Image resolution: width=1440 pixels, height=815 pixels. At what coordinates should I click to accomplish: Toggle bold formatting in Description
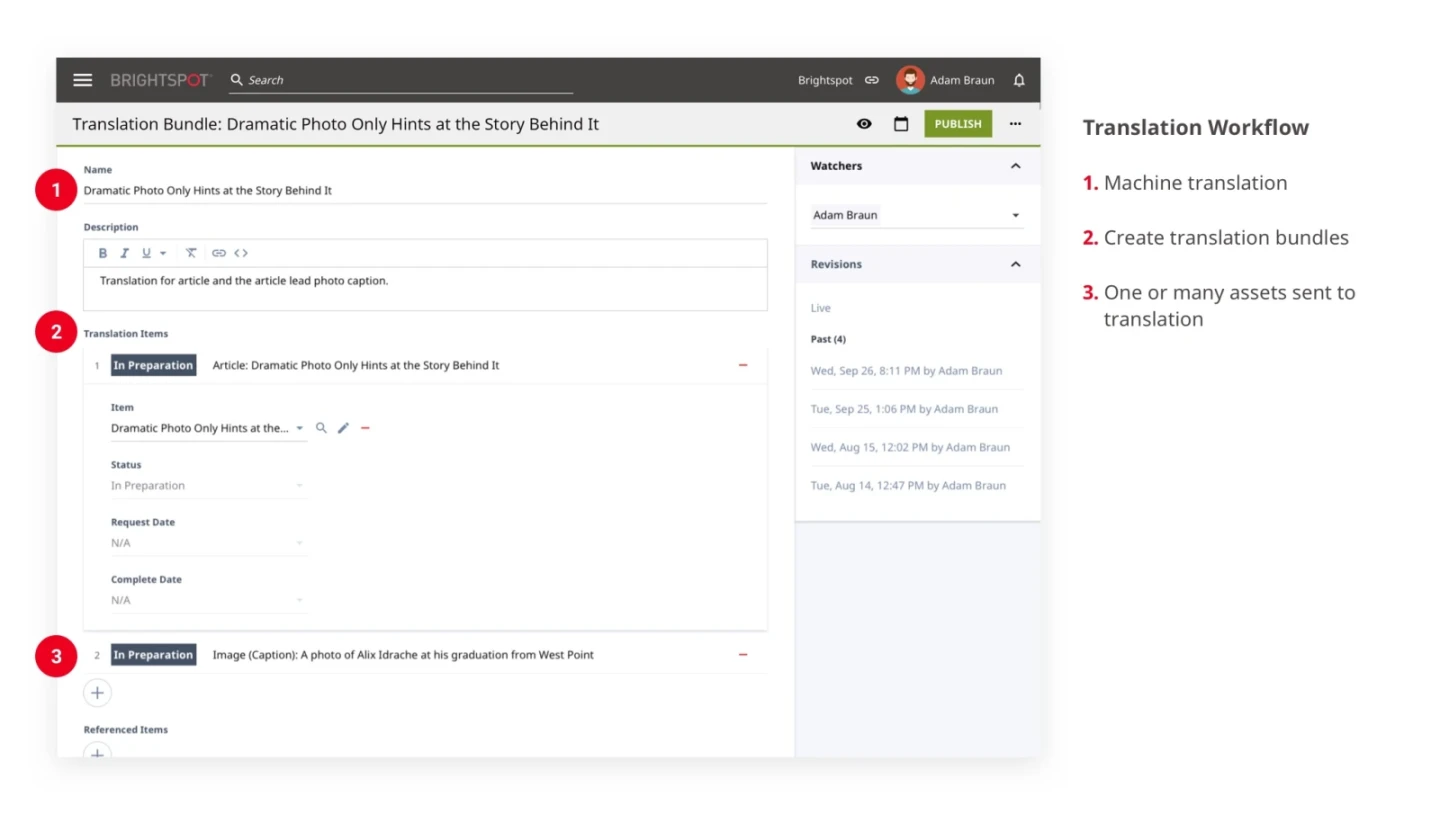[103, 253]
